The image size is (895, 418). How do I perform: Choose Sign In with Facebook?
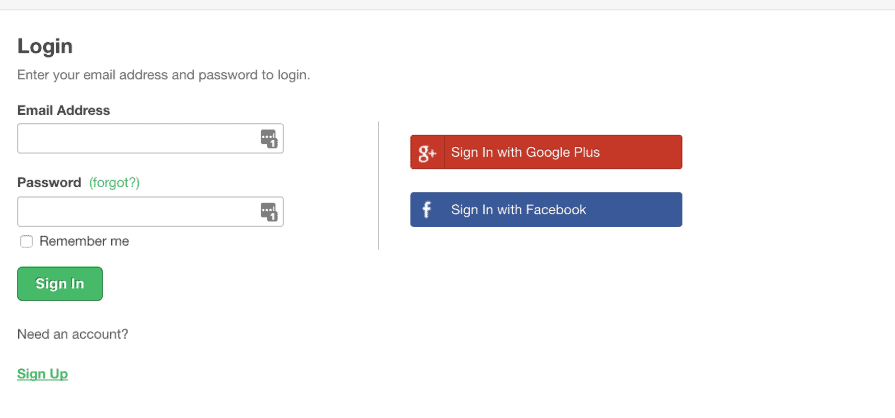(x=545, y=210)
